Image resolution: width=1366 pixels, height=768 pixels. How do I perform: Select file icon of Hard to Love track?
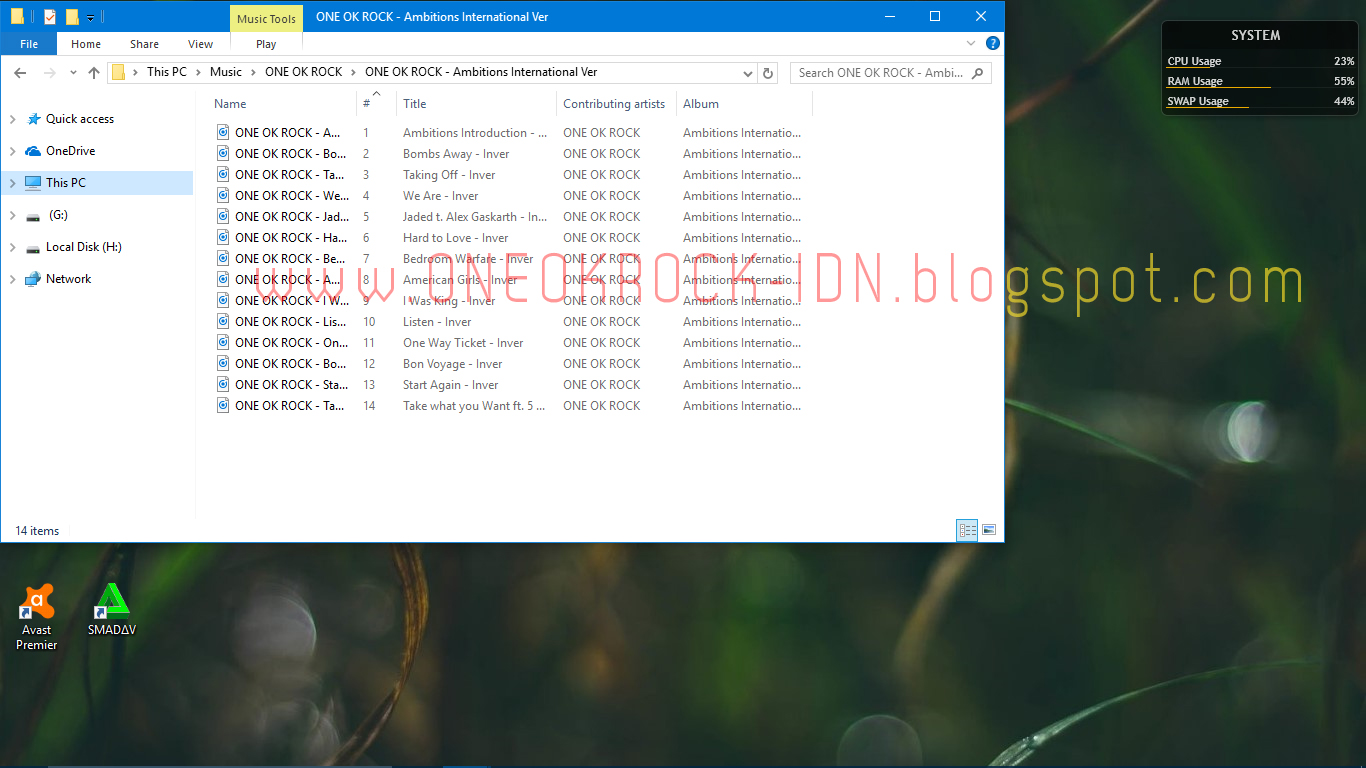click(x=224, y=237)
